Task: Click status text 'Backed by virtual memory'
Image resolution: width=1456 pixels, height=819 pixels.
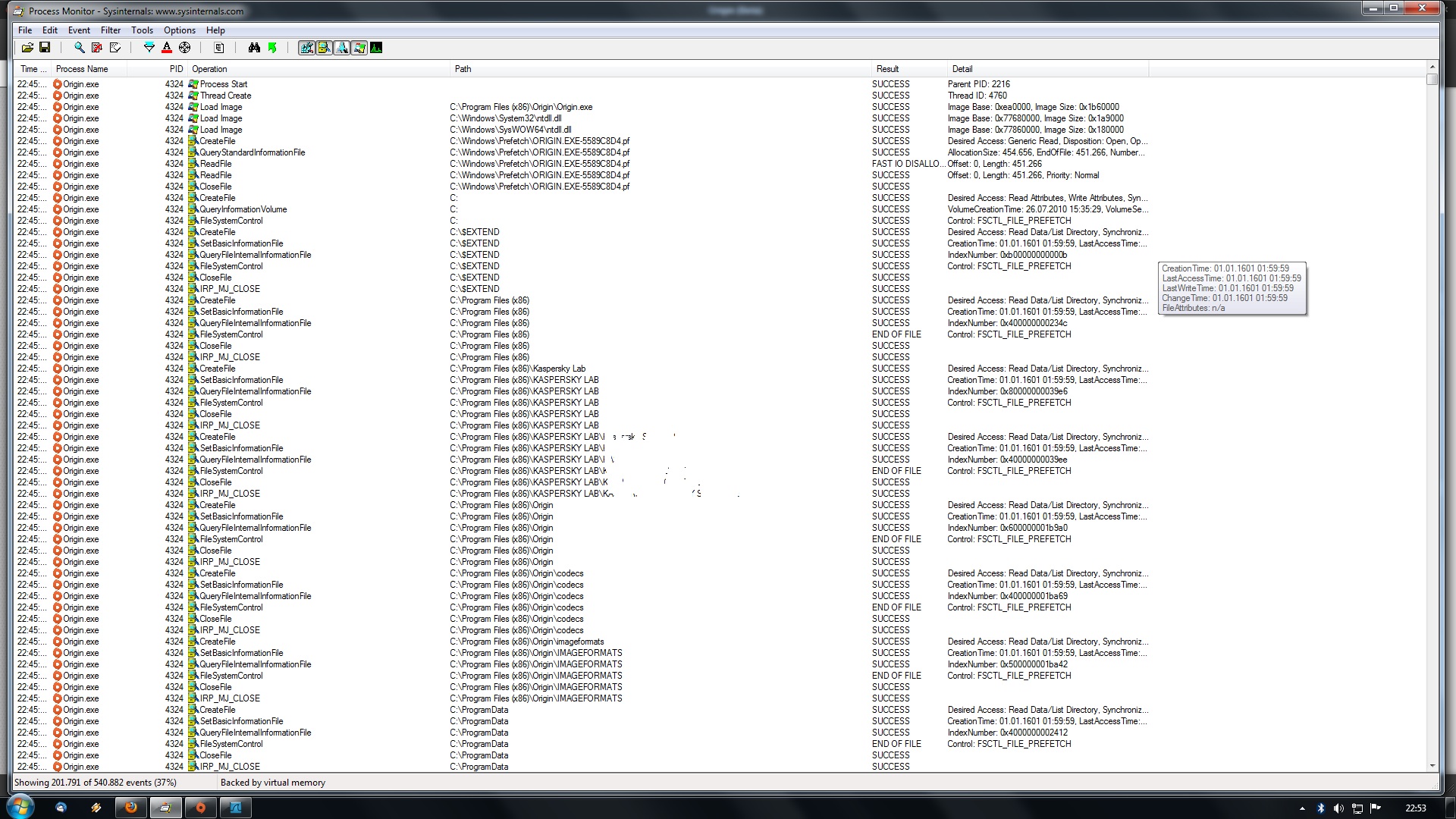Action: tap(273, 783)
